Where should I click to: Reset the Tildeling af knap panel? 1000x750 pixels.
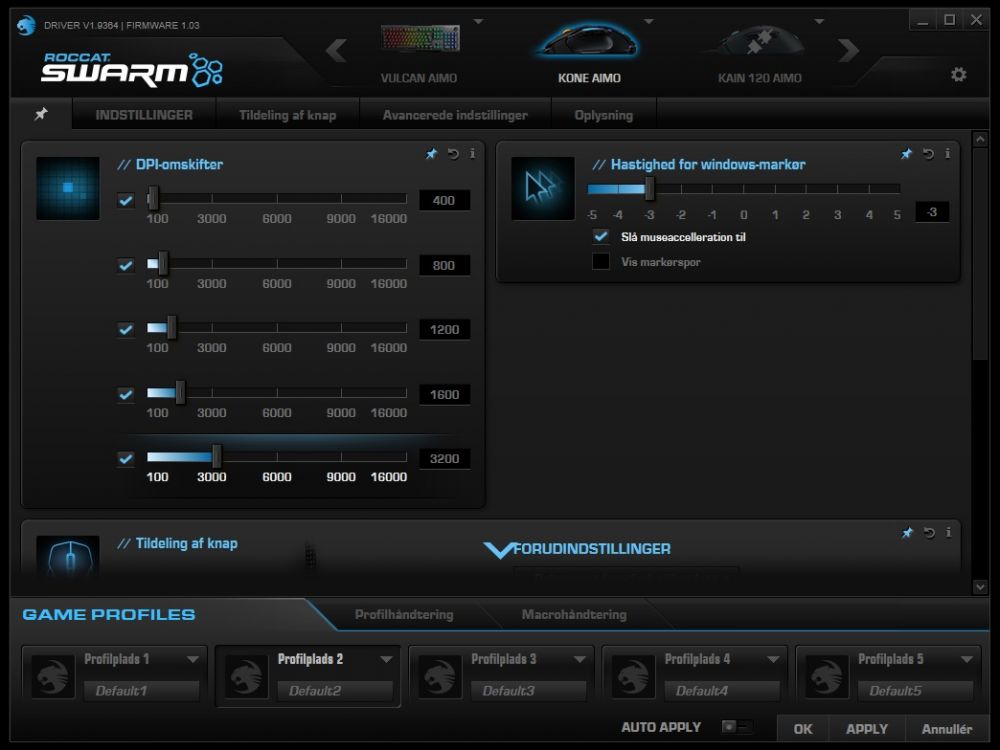tap(929, 533)
